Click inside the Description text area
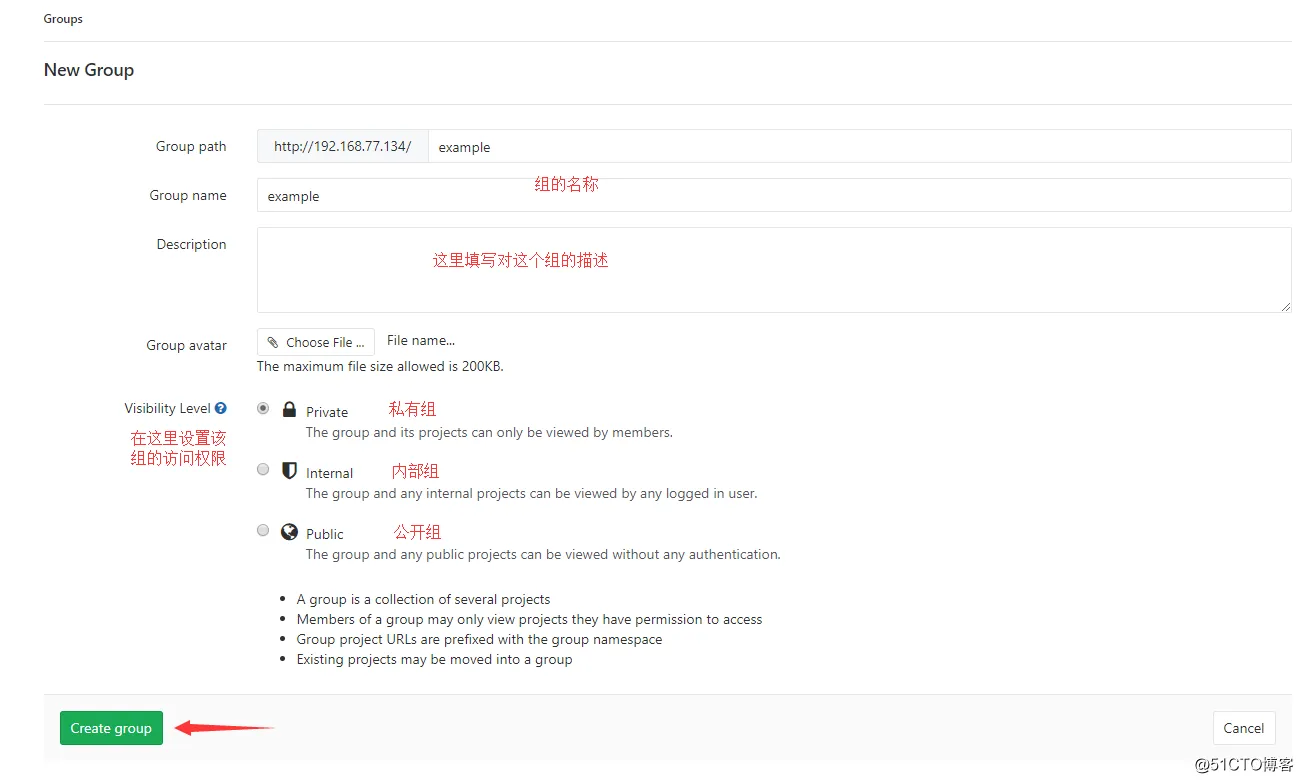Screen dimensions: 1303x783 pyautogui.click(x=774, y=270)
